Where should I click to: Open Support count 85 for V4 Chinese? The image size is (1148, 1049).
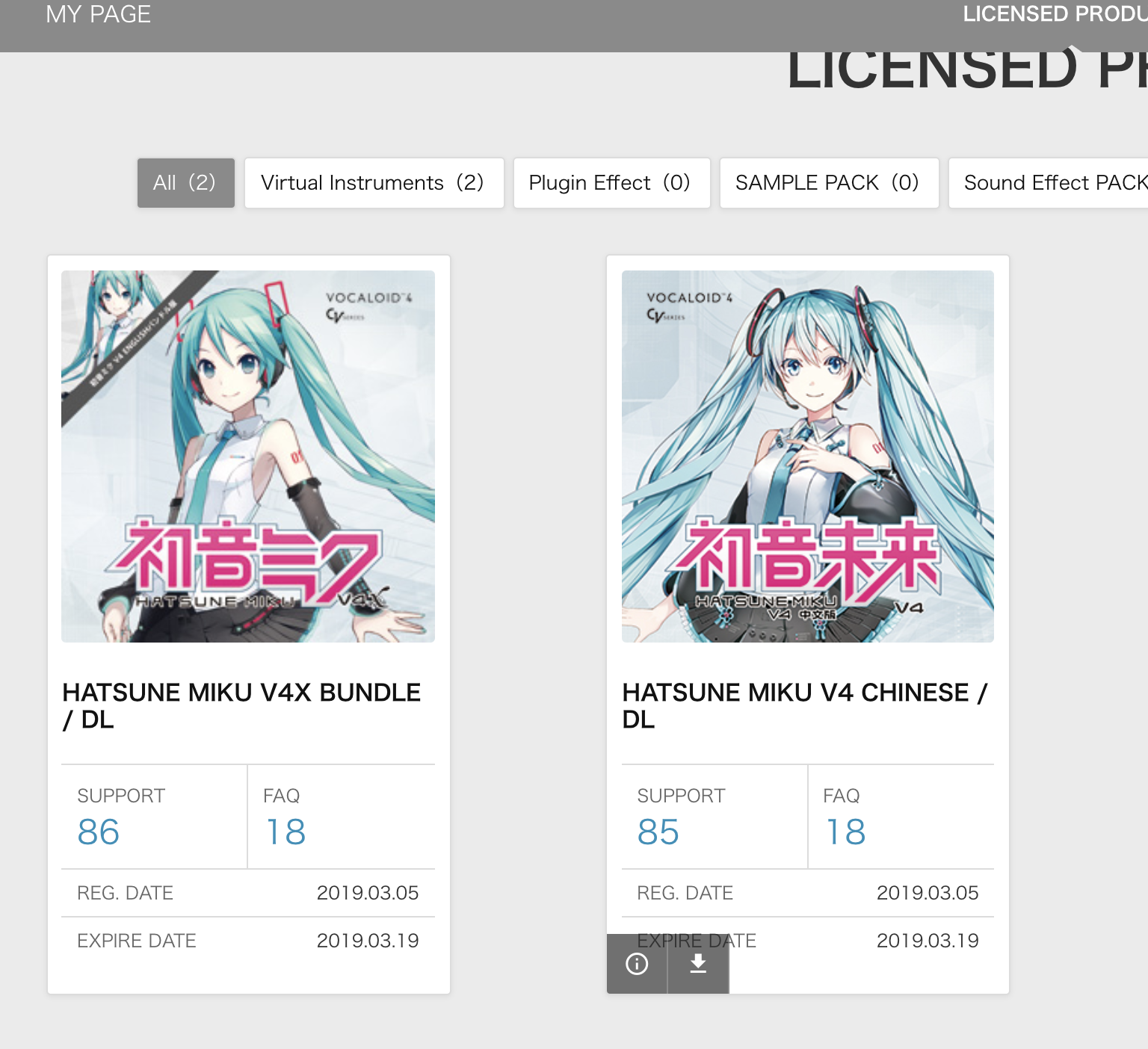coord(658,832)
